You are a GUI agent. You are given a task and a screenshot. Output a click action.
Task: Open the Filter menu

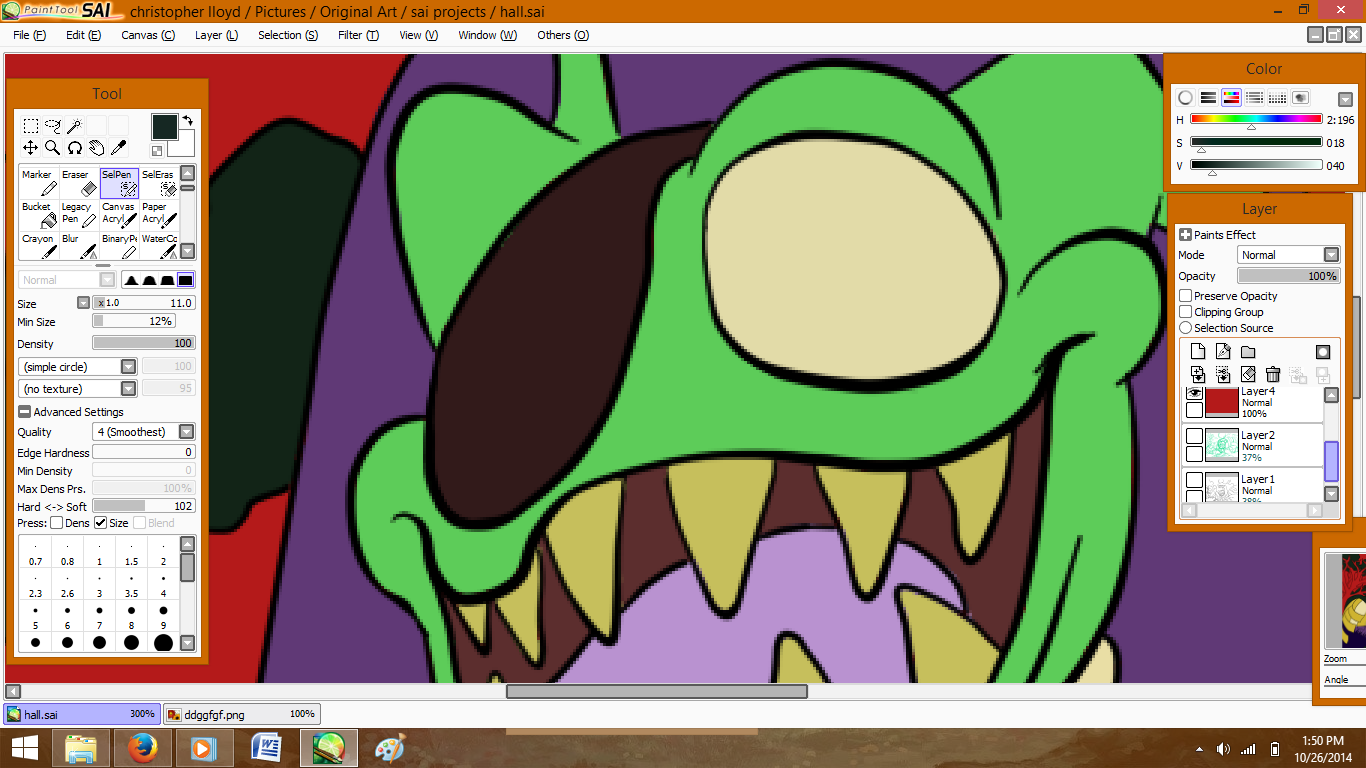pos(358,35)
